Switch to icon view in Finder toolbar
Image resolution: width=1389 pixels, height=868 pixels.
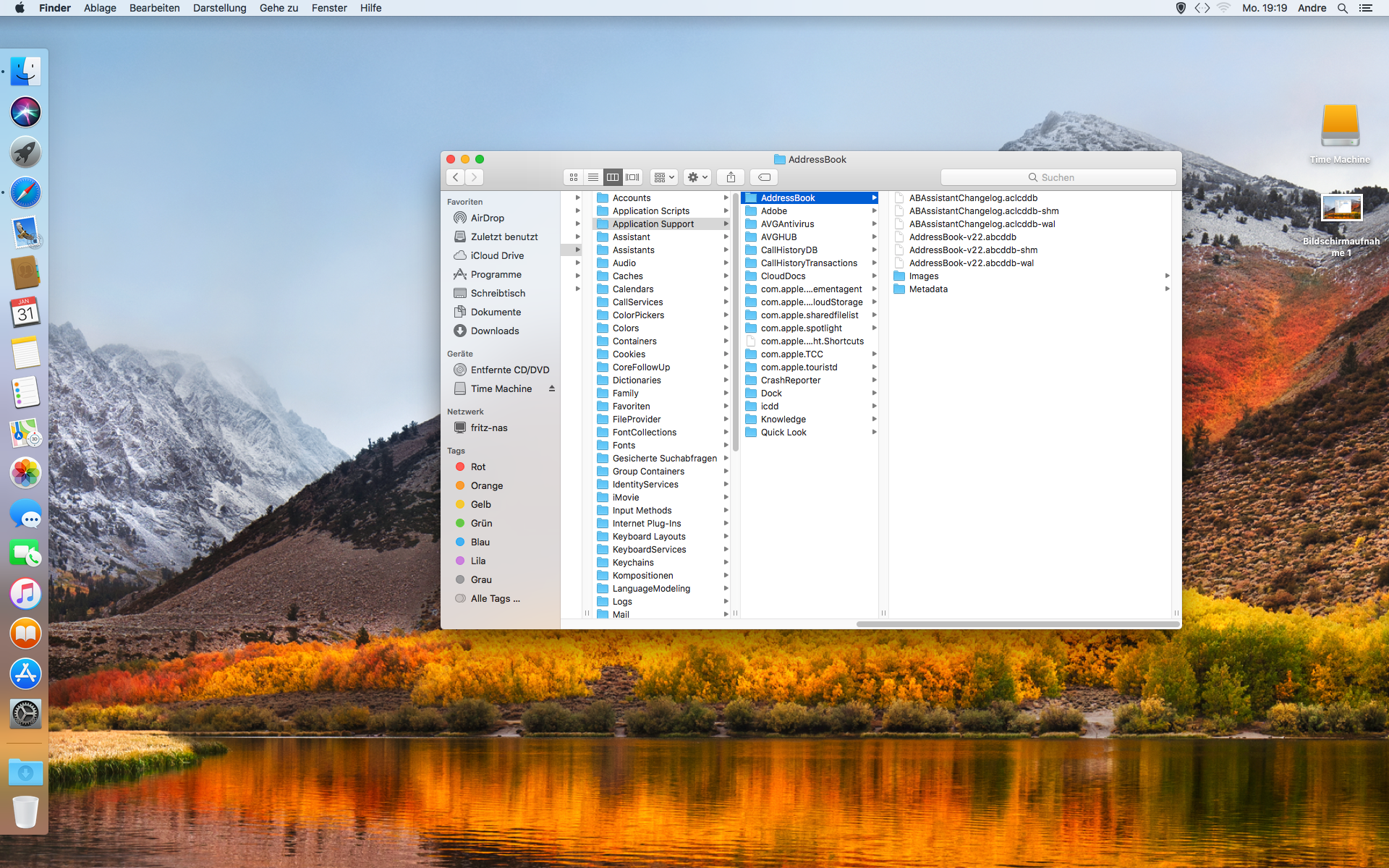[x=574, y=177]
